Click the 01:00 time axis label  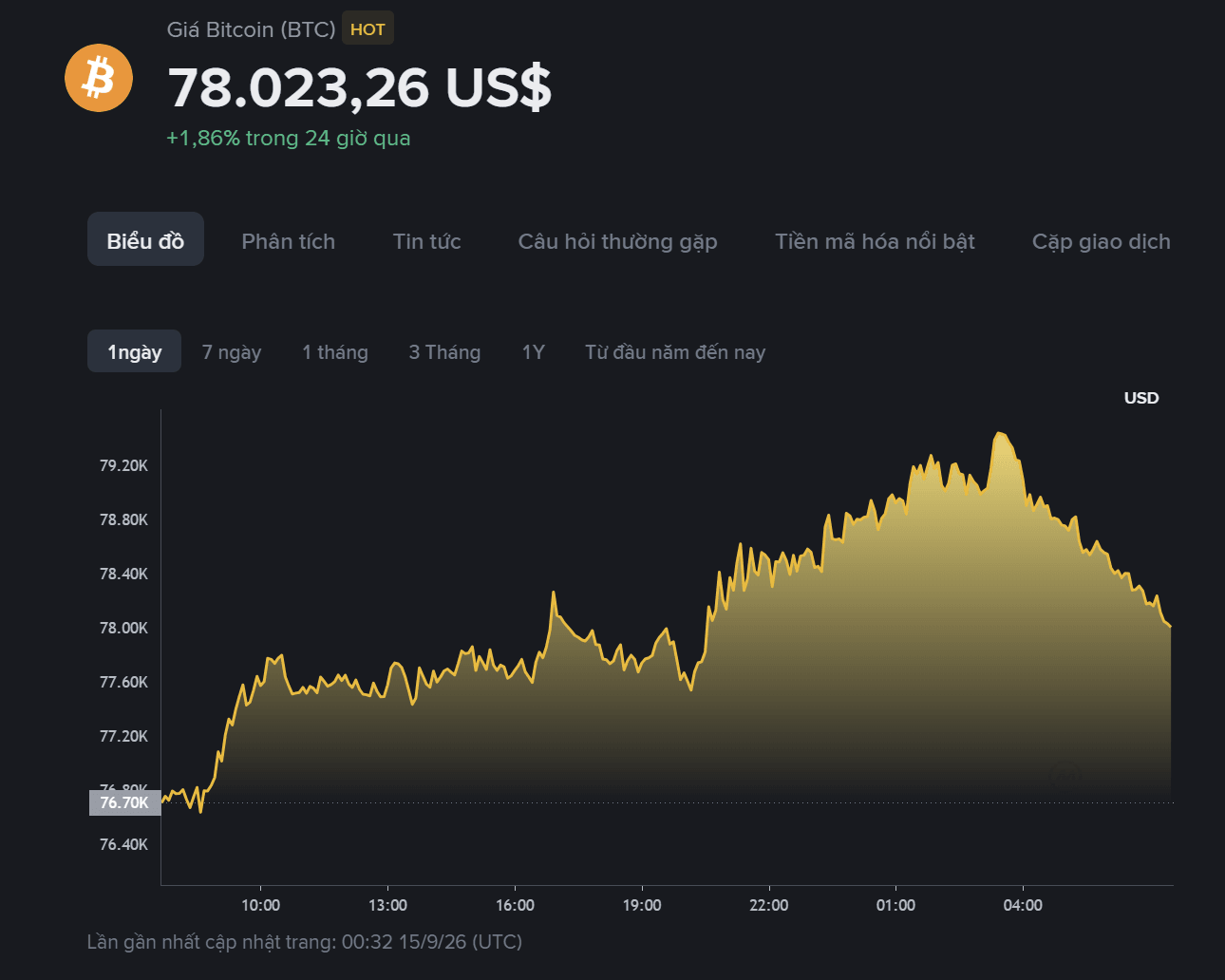895,905
